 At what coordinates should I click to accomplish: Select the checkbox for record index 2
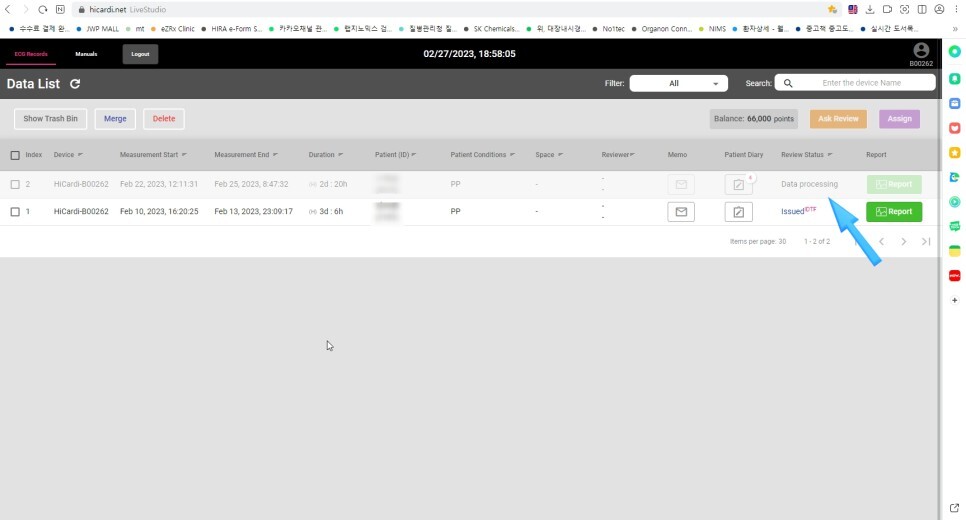(15, 184)
